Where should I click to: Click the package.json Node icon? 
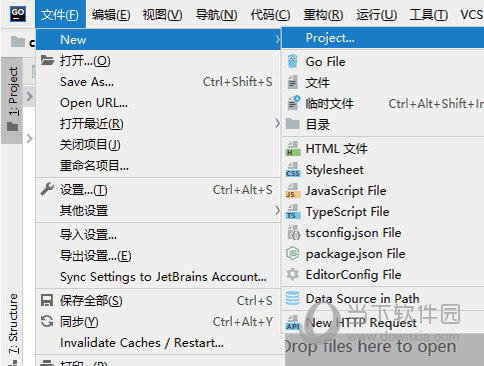[293, 254]
